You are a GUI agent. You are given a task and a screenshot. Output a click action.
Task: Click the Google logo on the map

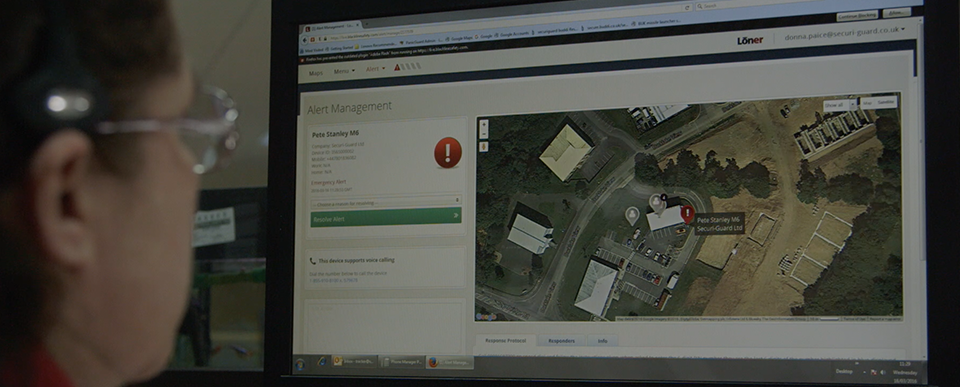tap(487, 317)
